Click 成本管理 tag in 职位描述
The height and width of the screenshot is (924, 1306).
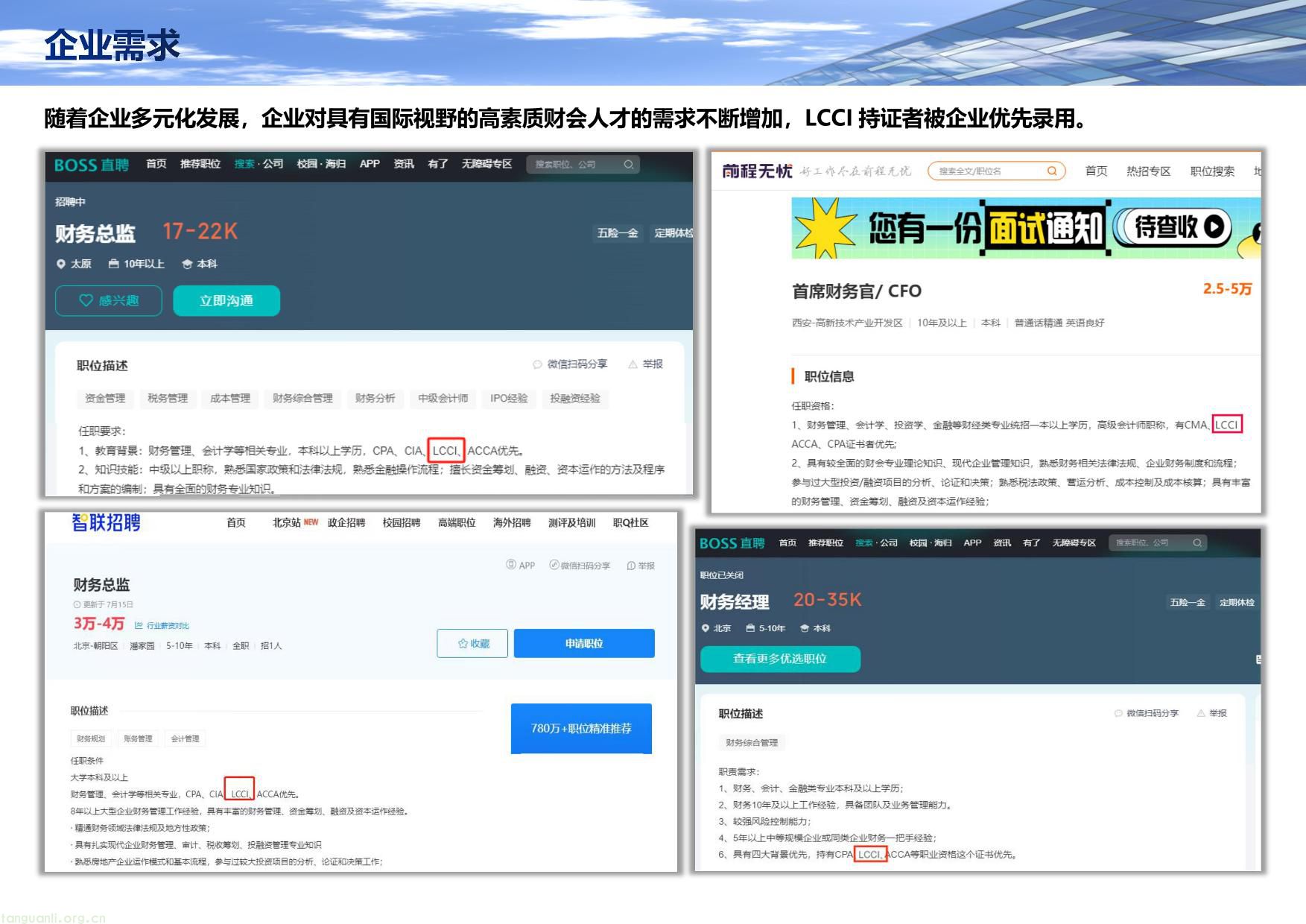pos(230,399)
